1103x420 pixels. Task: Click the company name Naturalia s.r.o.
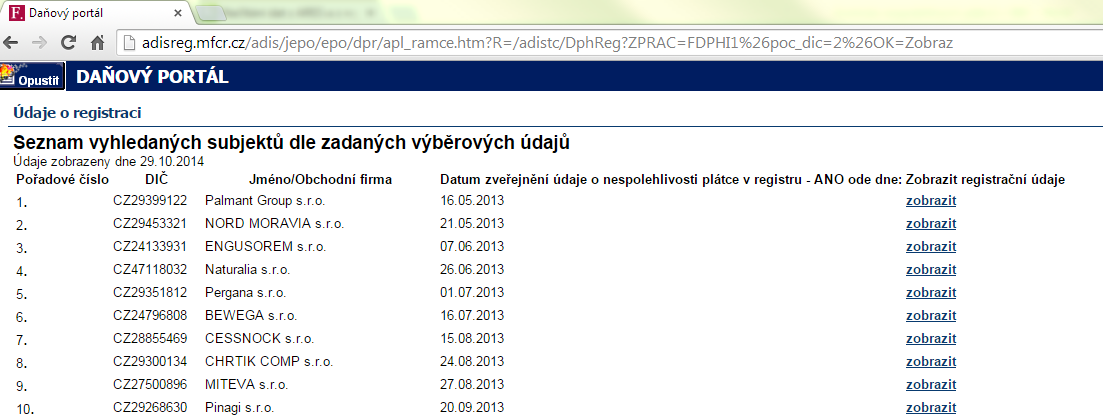pyautogui.click(x=248, y=270)
